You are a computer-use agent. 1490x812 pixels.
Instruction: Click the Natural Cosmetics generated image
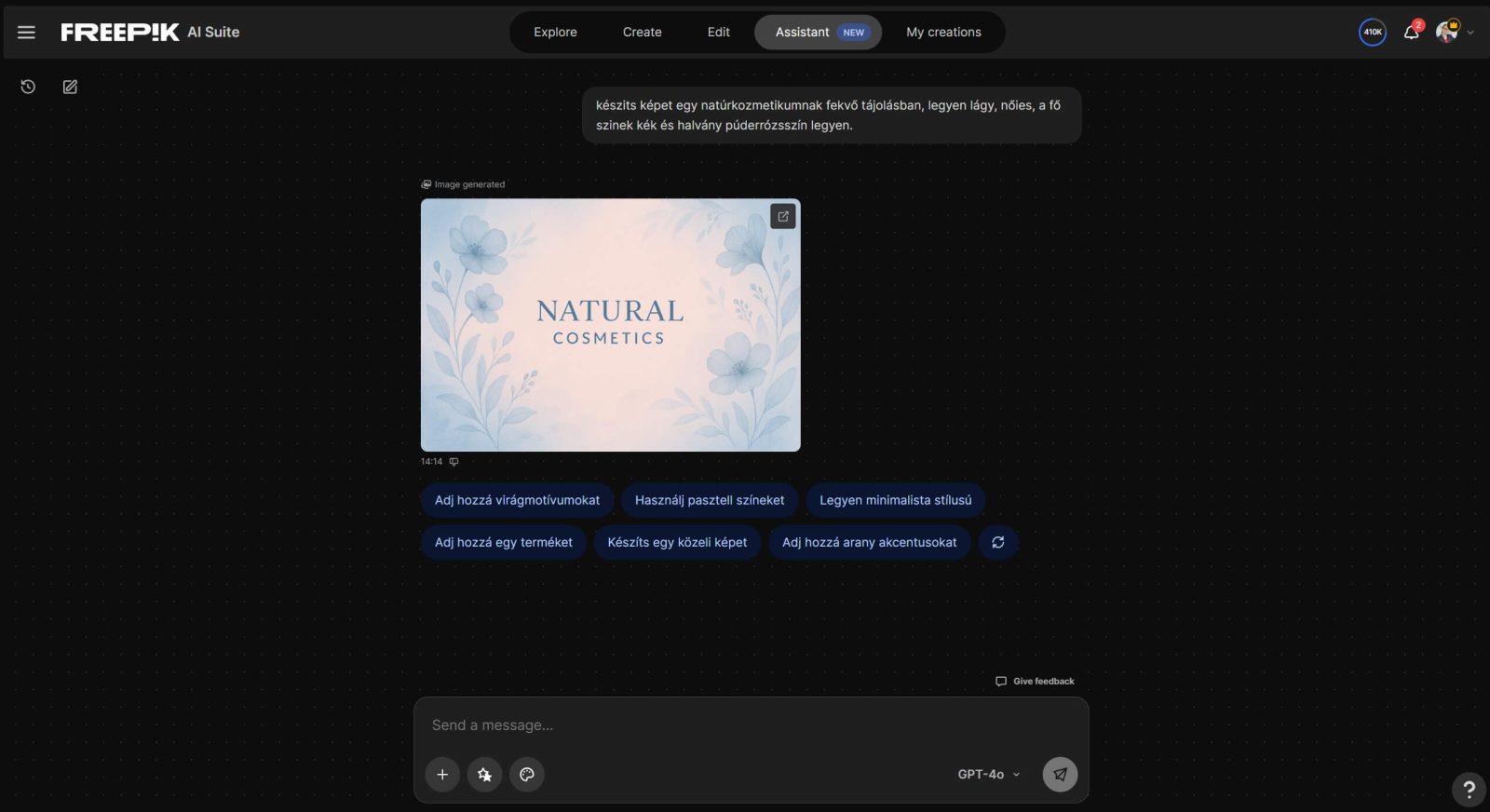pyautogui.click(x=610, y=325)
